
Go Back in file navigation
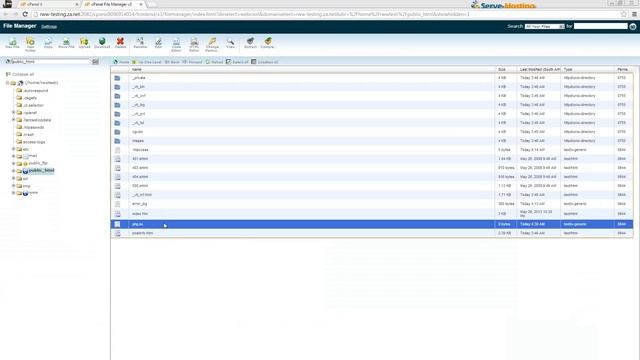(172, 62)
